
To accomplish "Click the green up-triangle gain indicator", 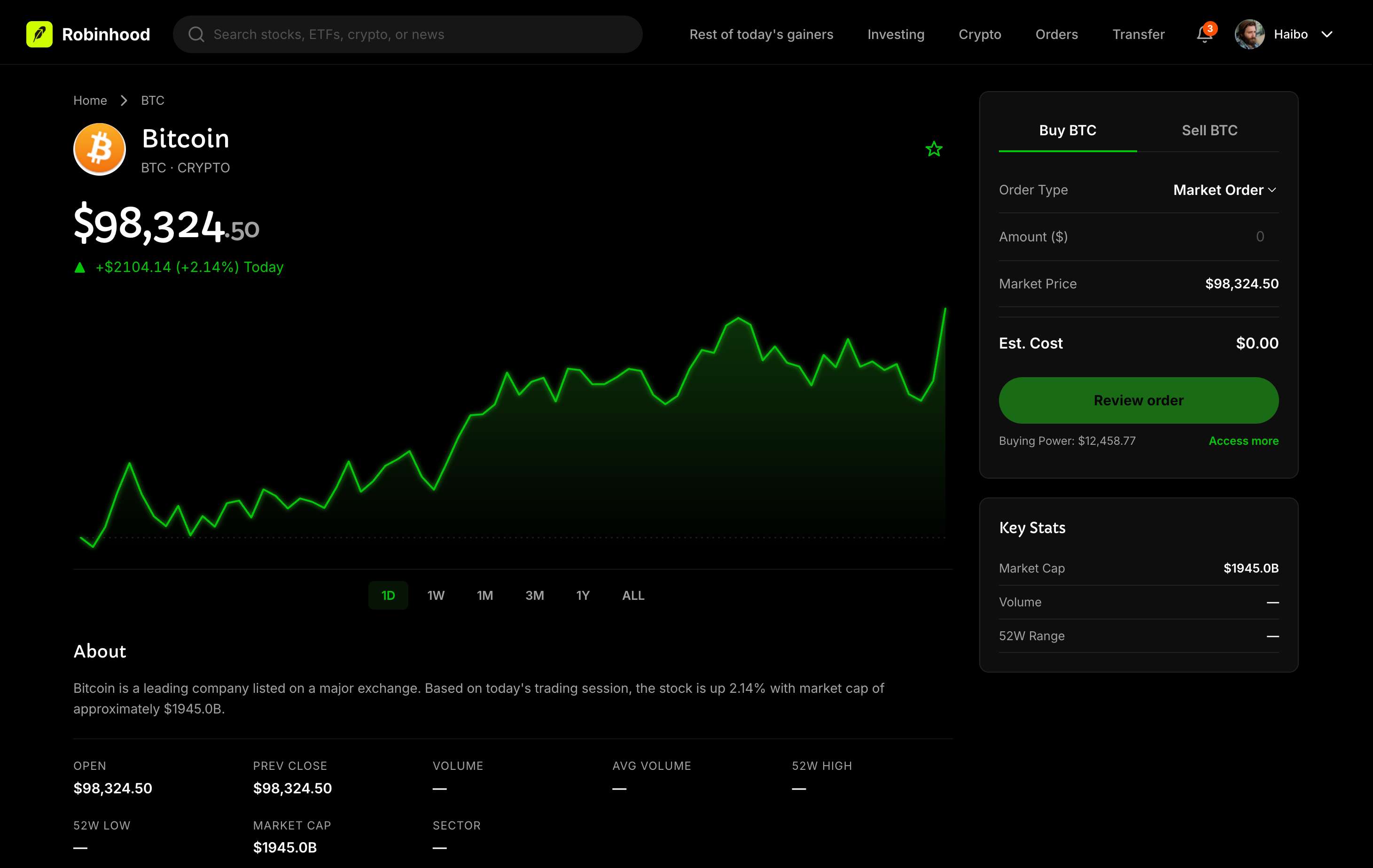I will (x=80, y=267).
